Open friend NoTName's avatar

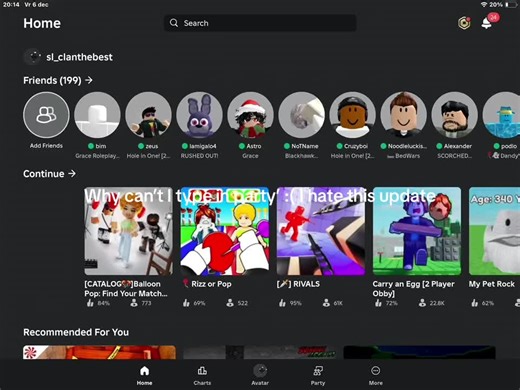(x=301, y=115)
